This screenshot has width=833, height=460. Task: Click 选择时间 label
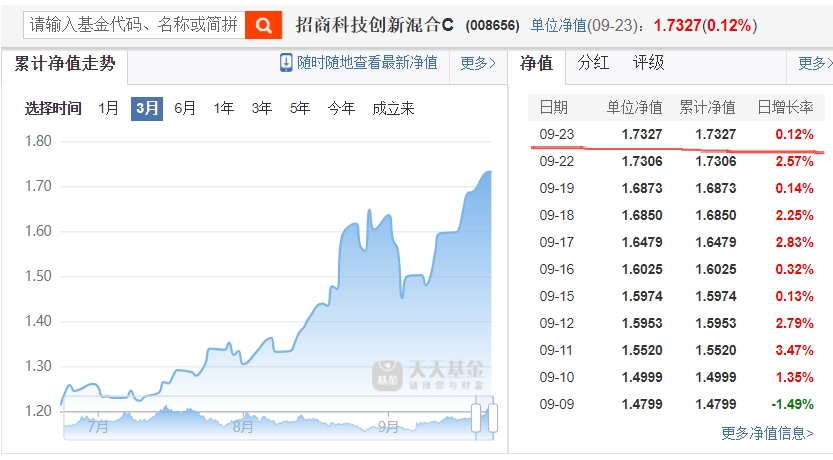tap(53, 108)
